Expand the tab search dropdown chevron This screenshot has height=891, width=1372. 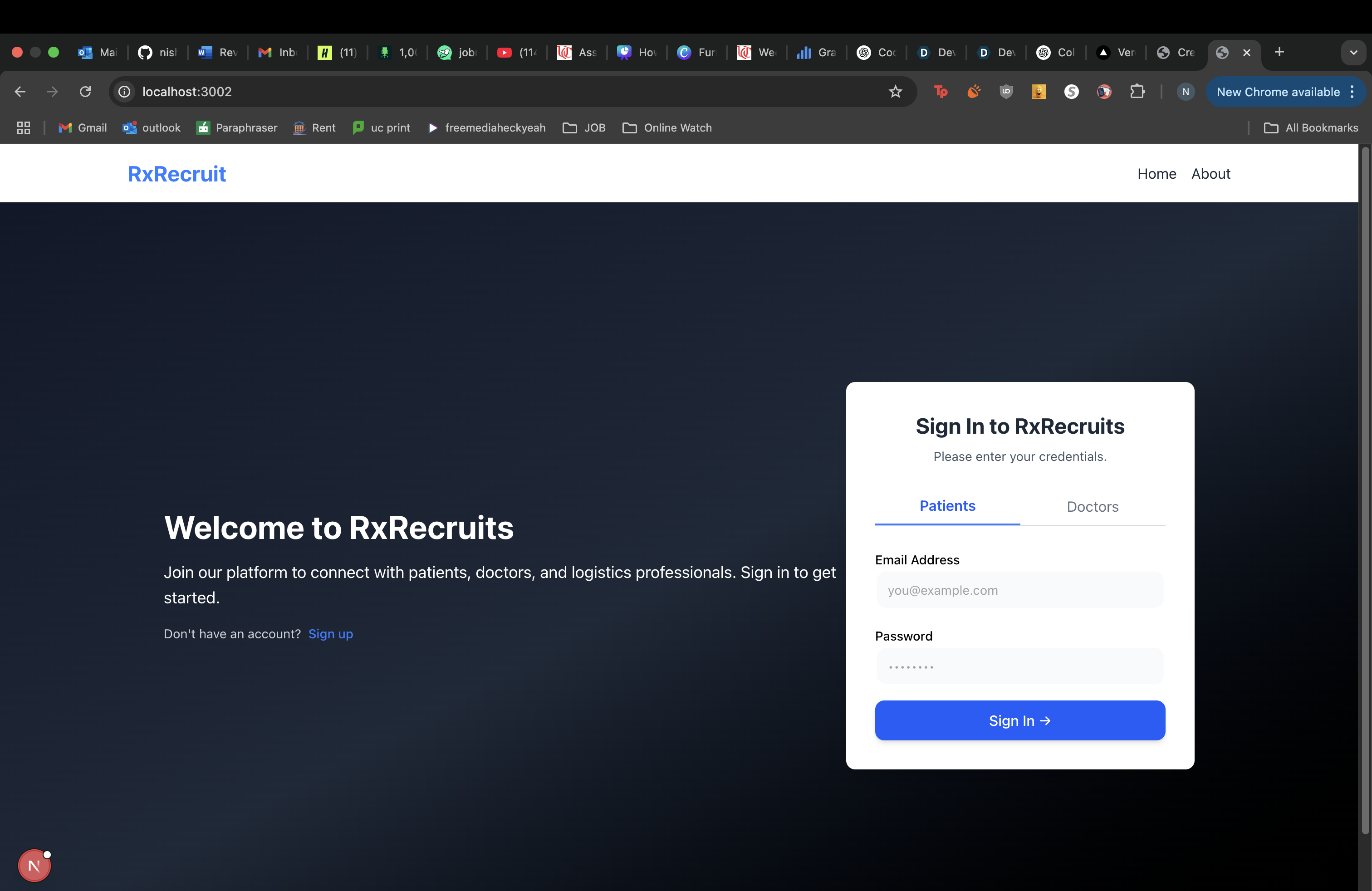pyautogui.click(x=1353, y=53)
